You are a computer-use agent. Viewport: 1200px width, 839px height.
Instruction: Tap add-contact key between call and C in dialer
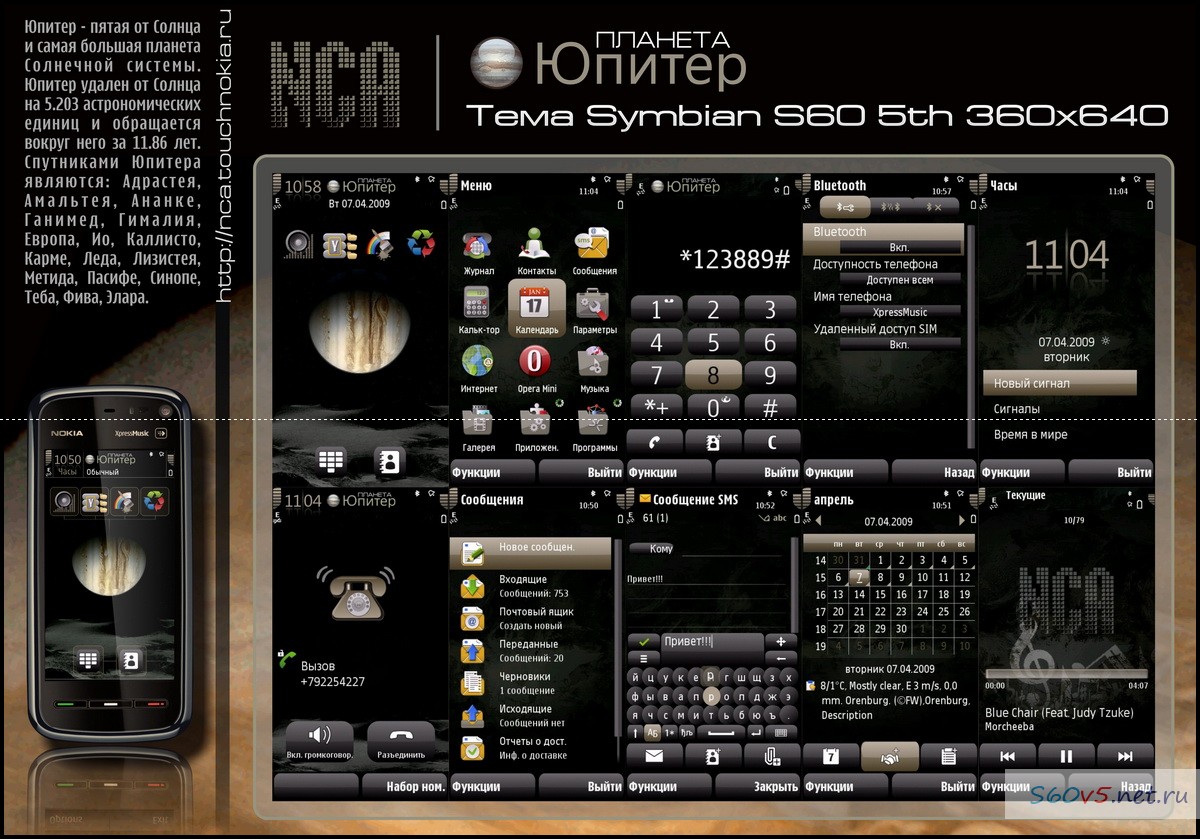713,442
